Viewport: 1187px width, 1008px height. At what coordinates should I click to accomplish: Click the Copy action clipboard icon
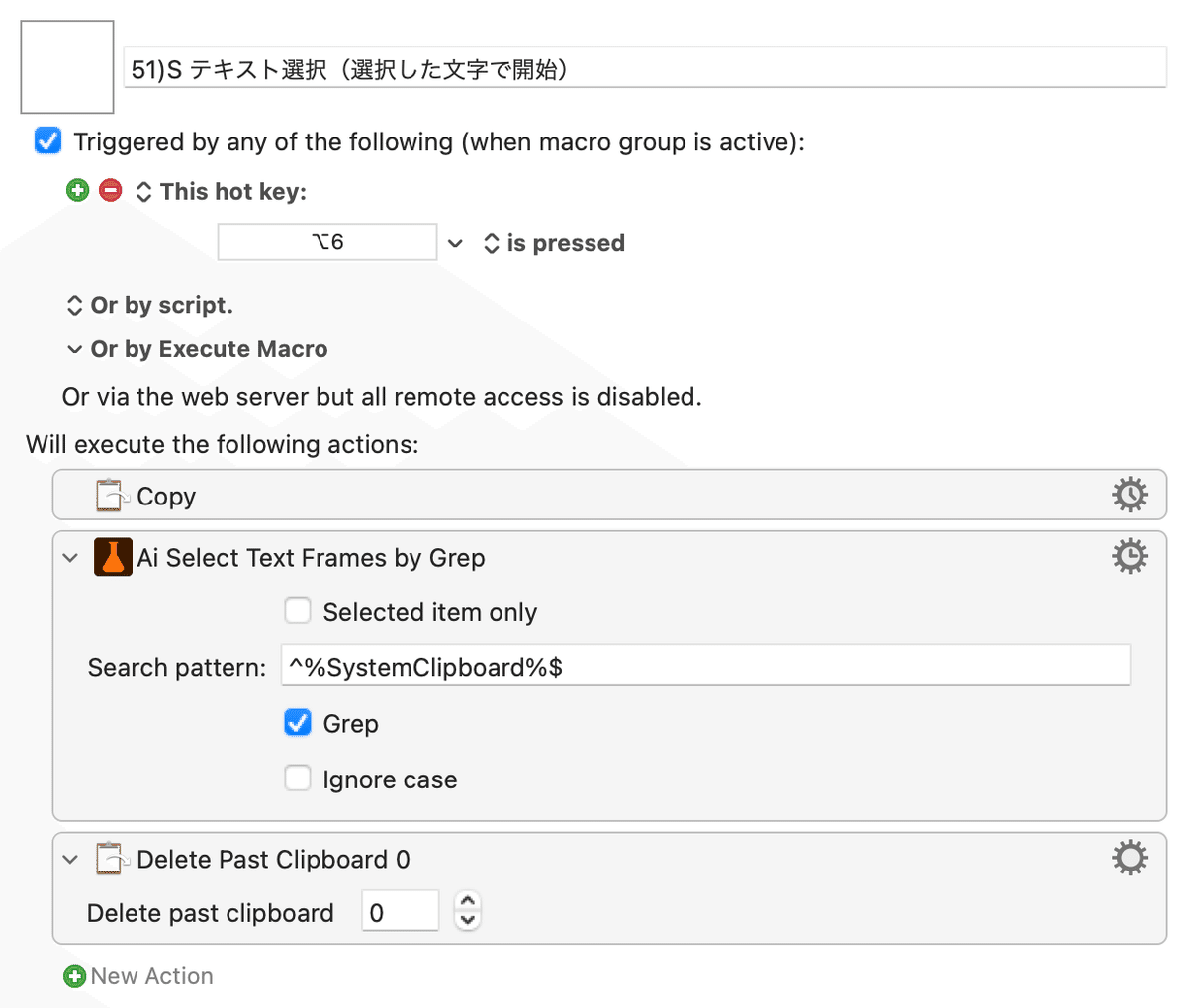[x=113, y=495]
